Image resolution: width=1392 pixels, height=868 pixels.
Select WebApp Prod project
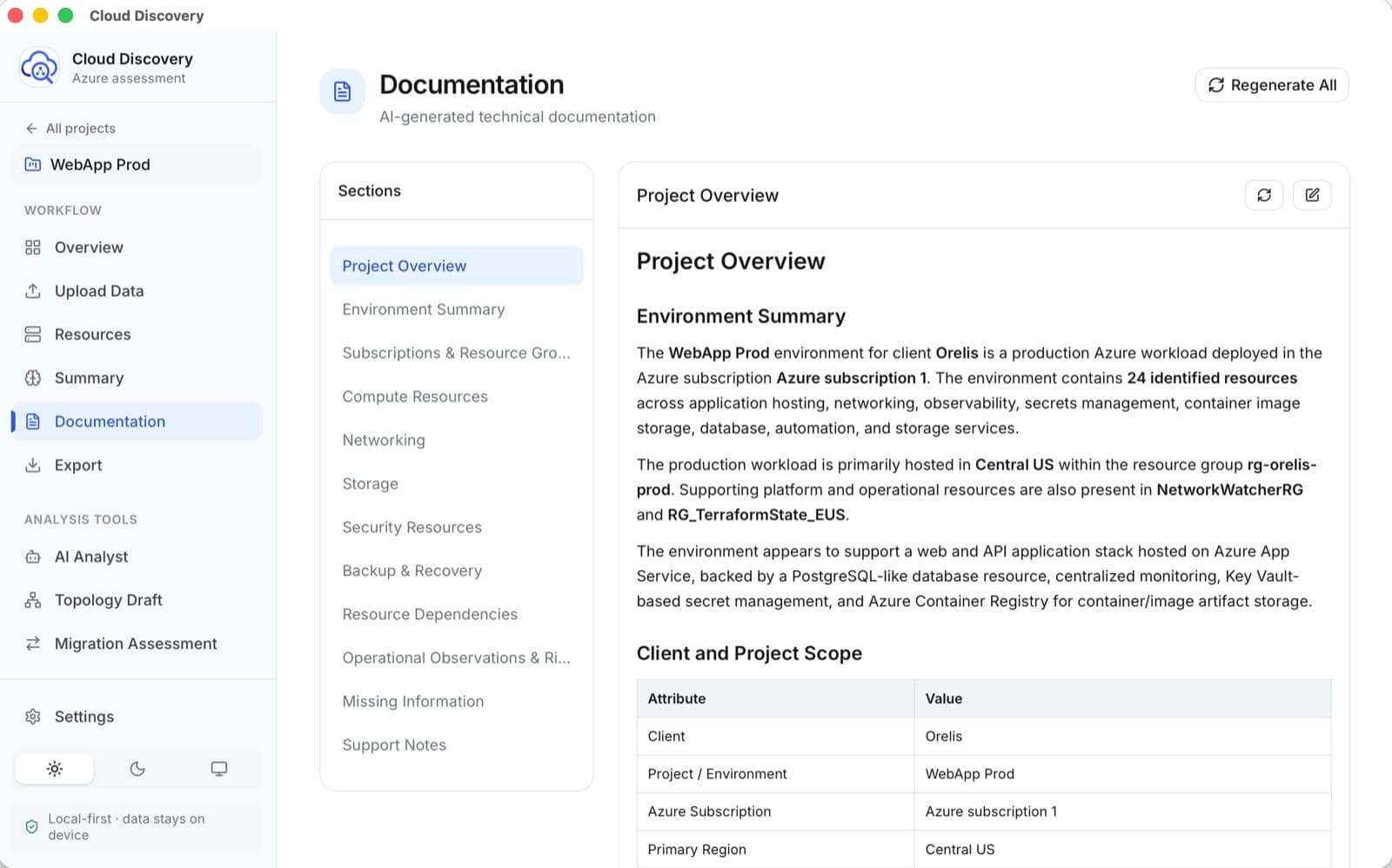tap(137, 164)
